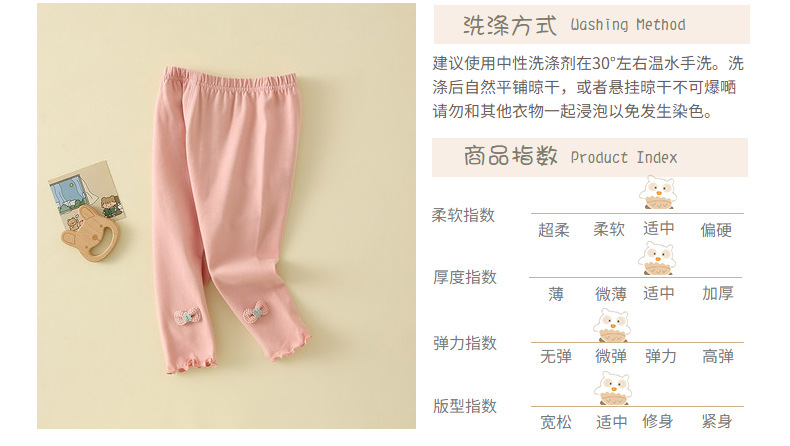The height and width of the screenshot is (446, 790).
Task: Click the wooden bear-shaped teether toy
Action: (89, 233)
